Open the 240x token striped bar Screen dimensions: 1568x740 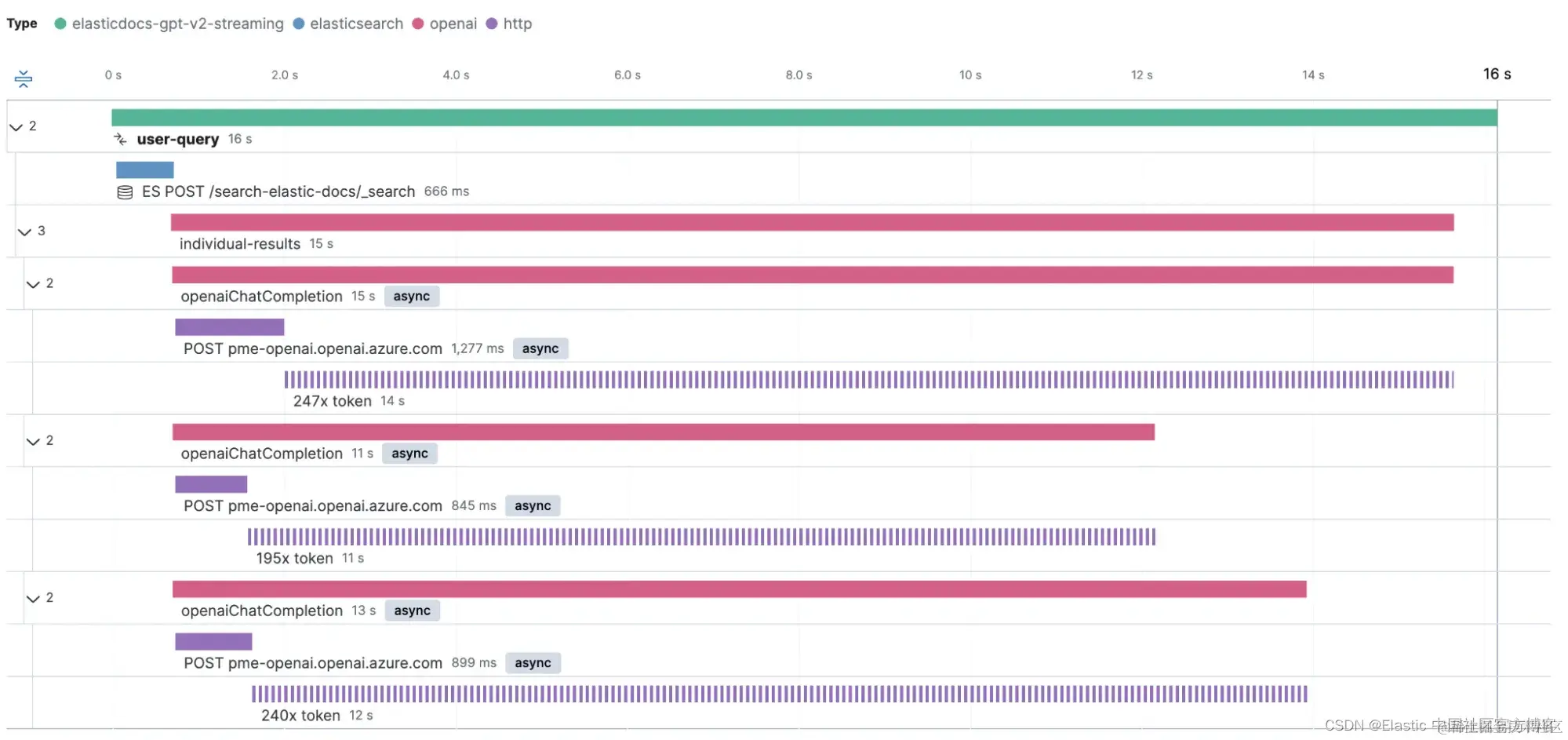pos(780,694)
